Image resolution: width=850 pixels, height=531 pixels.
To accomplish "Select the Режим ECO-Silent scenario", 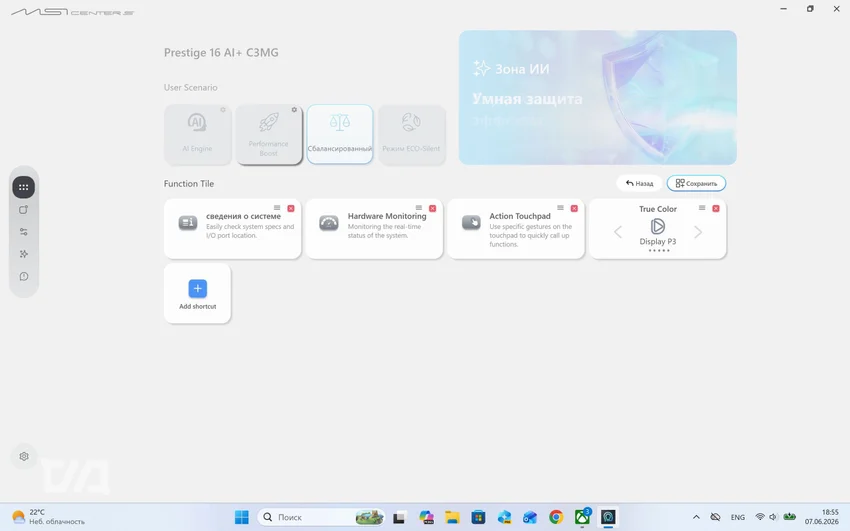I will coord(411,134).
